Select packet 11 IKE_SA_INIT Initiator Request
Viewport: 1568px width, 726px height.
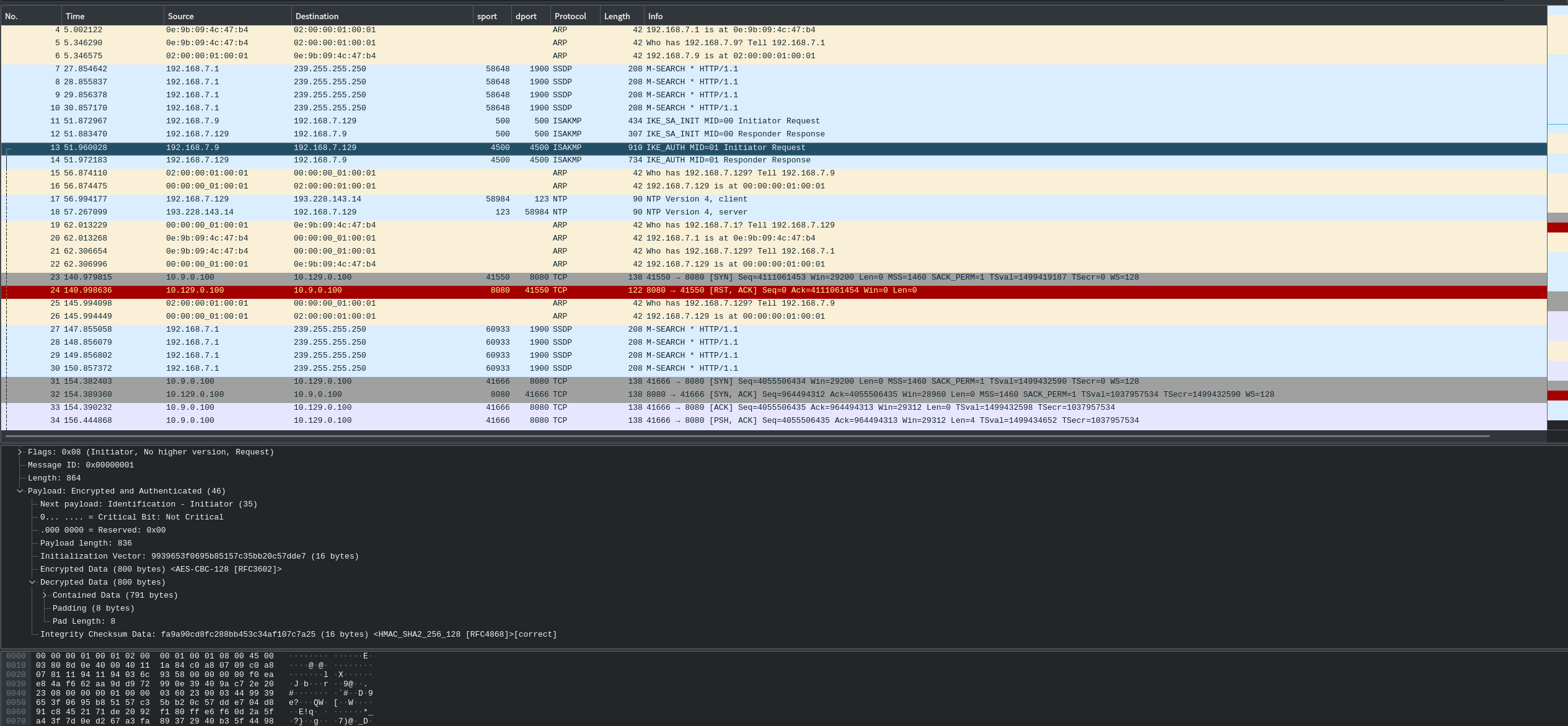pos(773,121)
